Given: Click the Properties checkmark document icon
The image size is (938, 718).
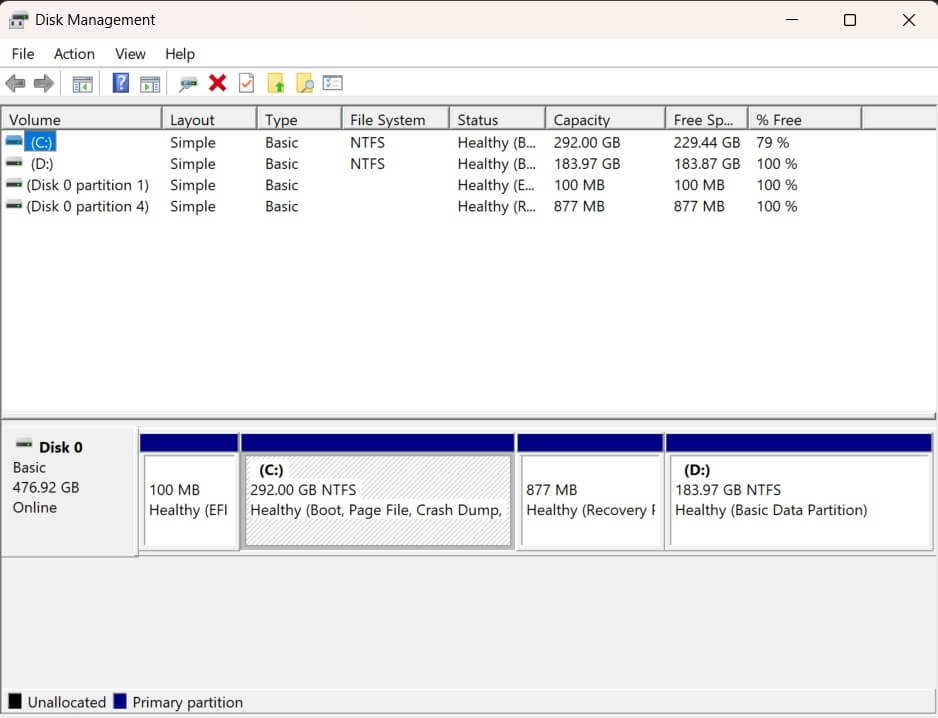Looking at the screenshot, I should 246,84.
